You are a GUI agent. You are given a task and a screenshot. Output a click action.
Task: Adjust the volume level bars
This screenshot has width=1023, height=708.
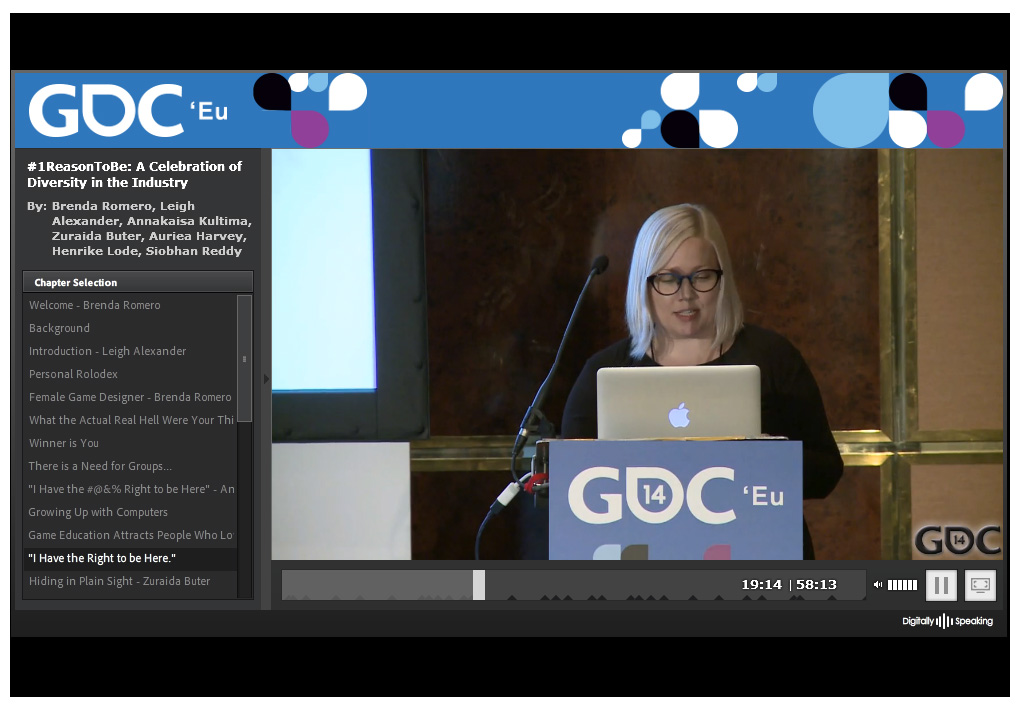902,585
